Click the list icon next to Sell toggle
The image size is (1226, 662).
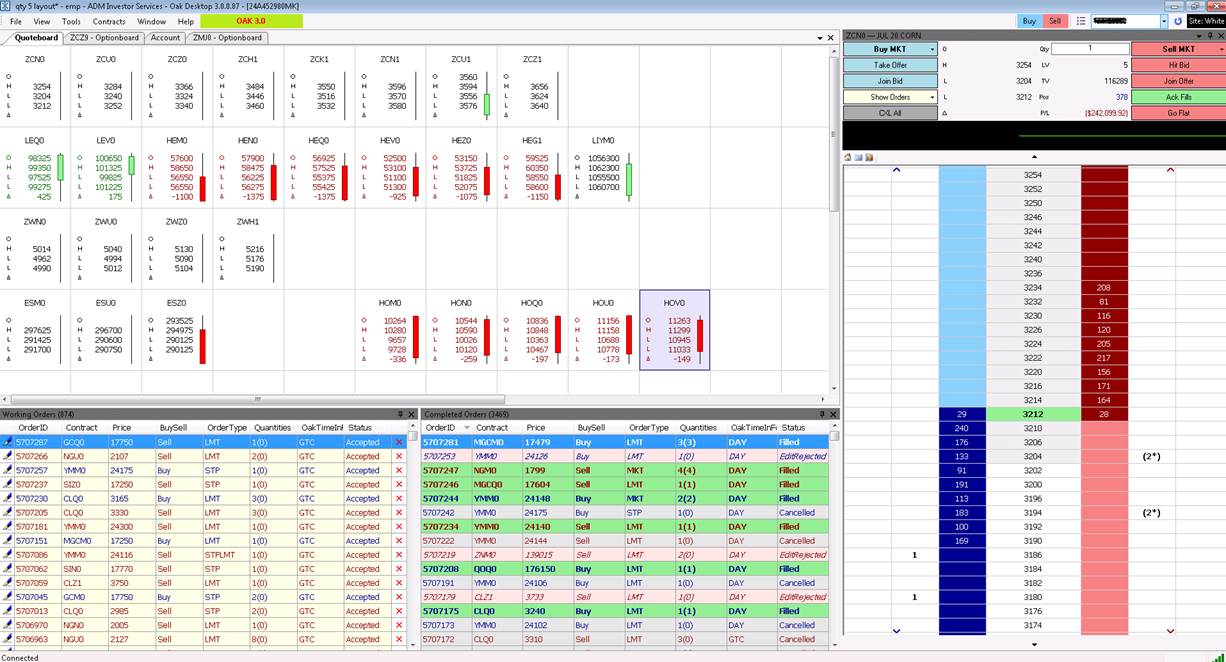[1080, 21]
